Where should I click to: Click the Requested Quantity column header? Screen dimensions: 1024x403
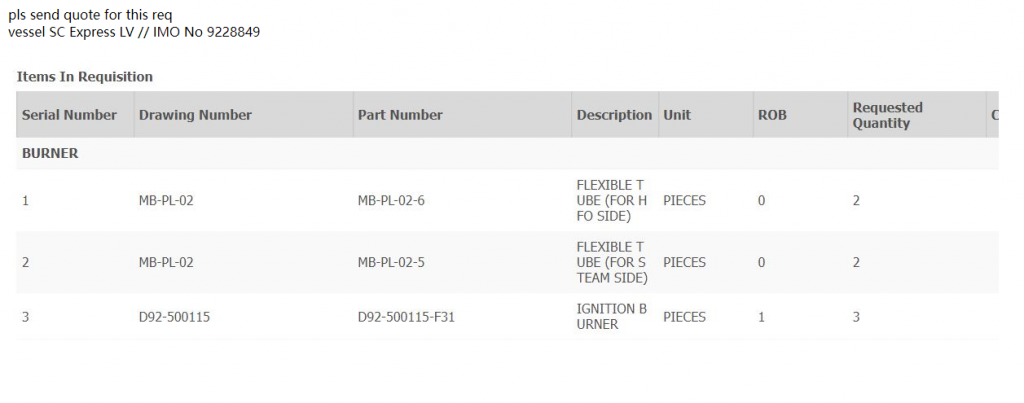(x=887, y=115)
